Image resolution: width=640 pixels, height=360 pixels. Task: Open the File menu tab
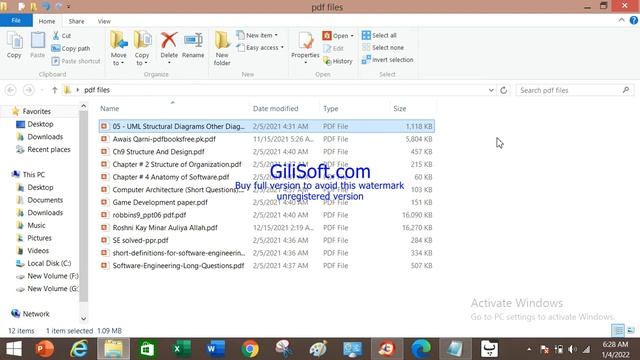16,20
